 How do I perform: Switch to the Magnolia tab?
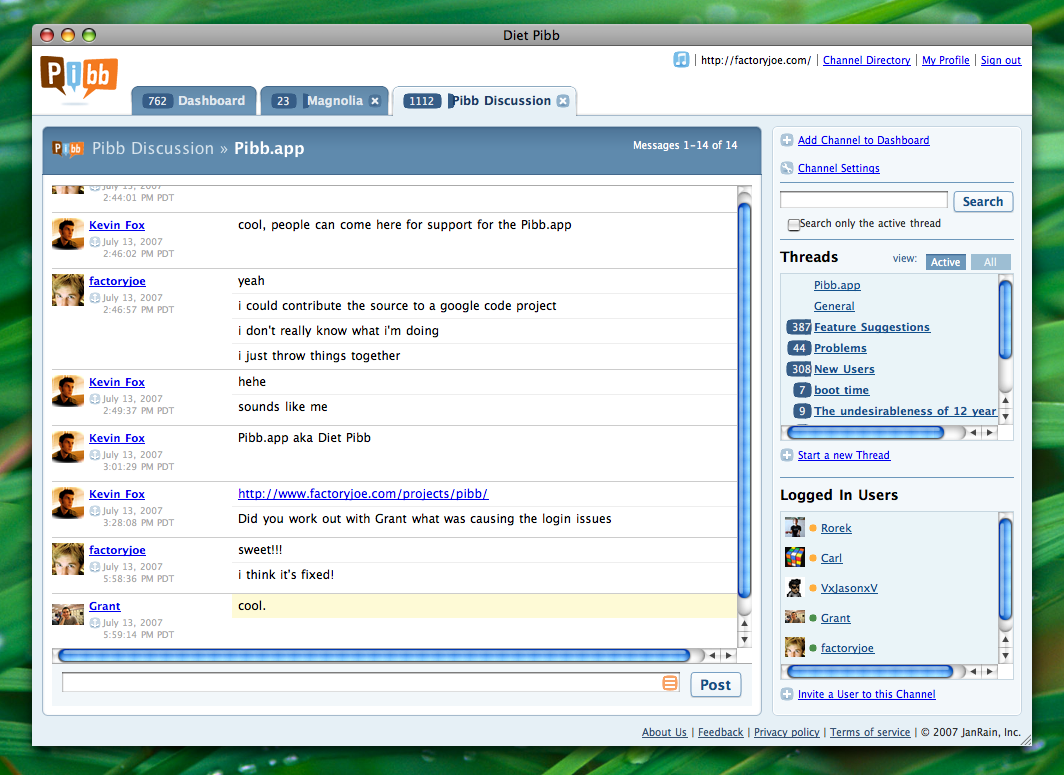(x=324, y=101)
